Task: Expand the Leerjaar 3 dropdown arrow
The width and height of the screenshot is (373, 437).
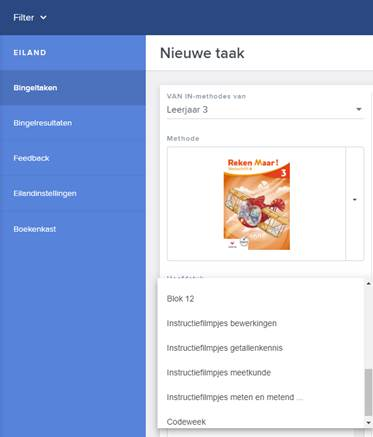Action: click(359, 109)
